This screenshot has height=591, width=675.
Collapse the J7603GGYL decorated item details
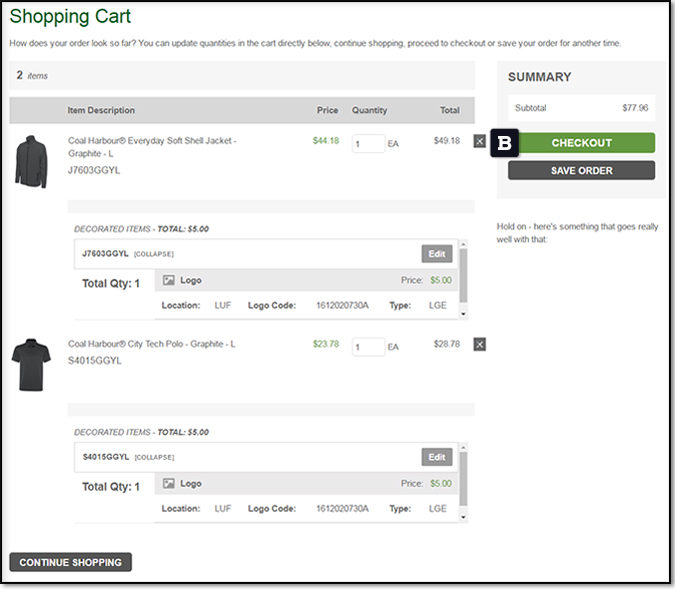(x=154, y=254)
